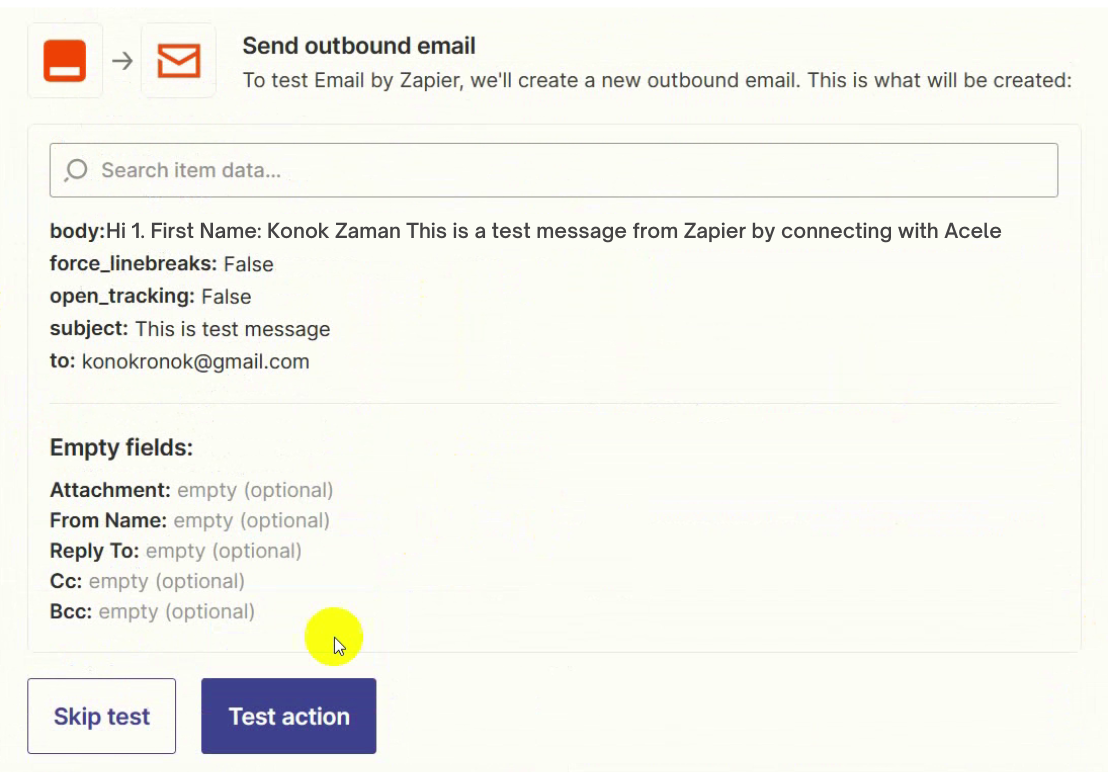Viewport: 1108px width, 779px height.
Task: Click the subject line value
Action: click(x=232, y=329)
